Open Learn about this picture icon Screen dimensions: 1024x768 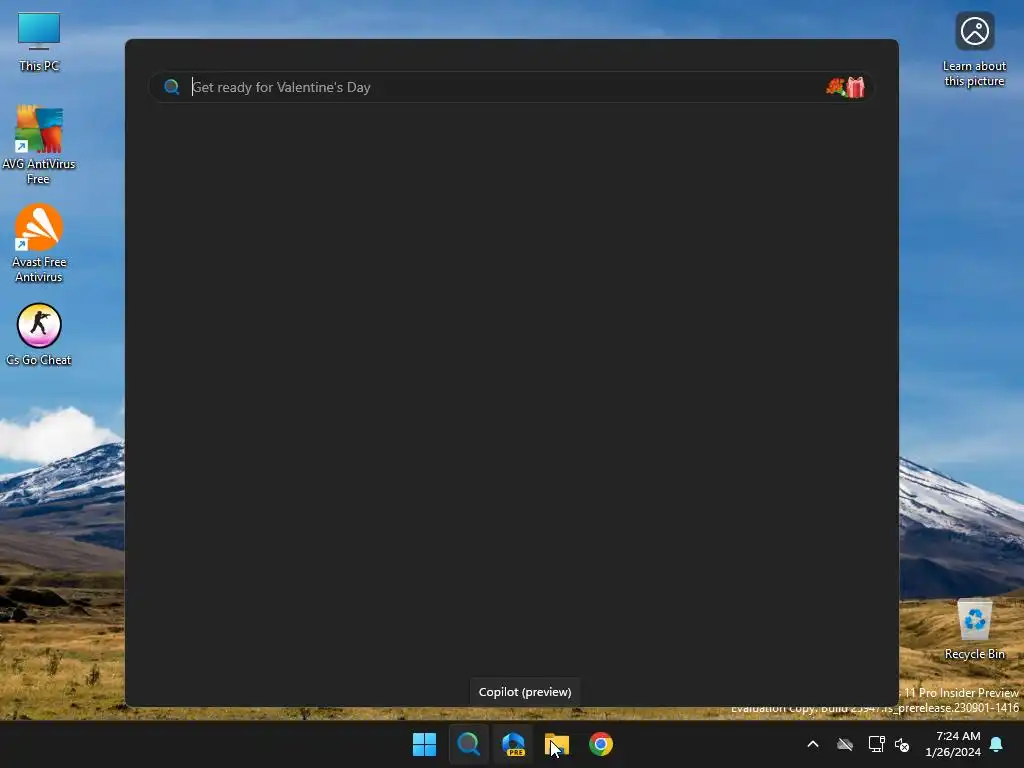pyautogui.click(x=974, y=50)
